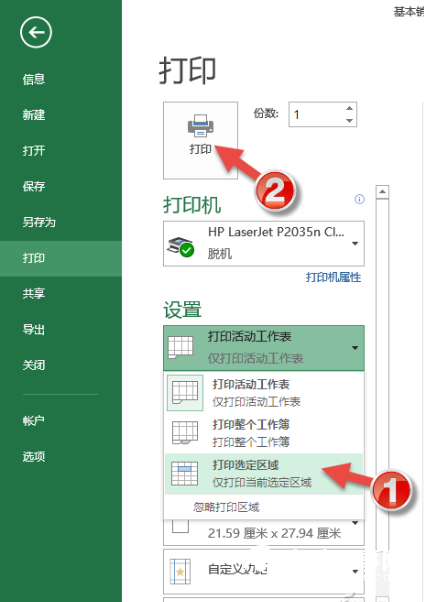
Task: Click the printer info icon
Action: click(x=359, y=199)
